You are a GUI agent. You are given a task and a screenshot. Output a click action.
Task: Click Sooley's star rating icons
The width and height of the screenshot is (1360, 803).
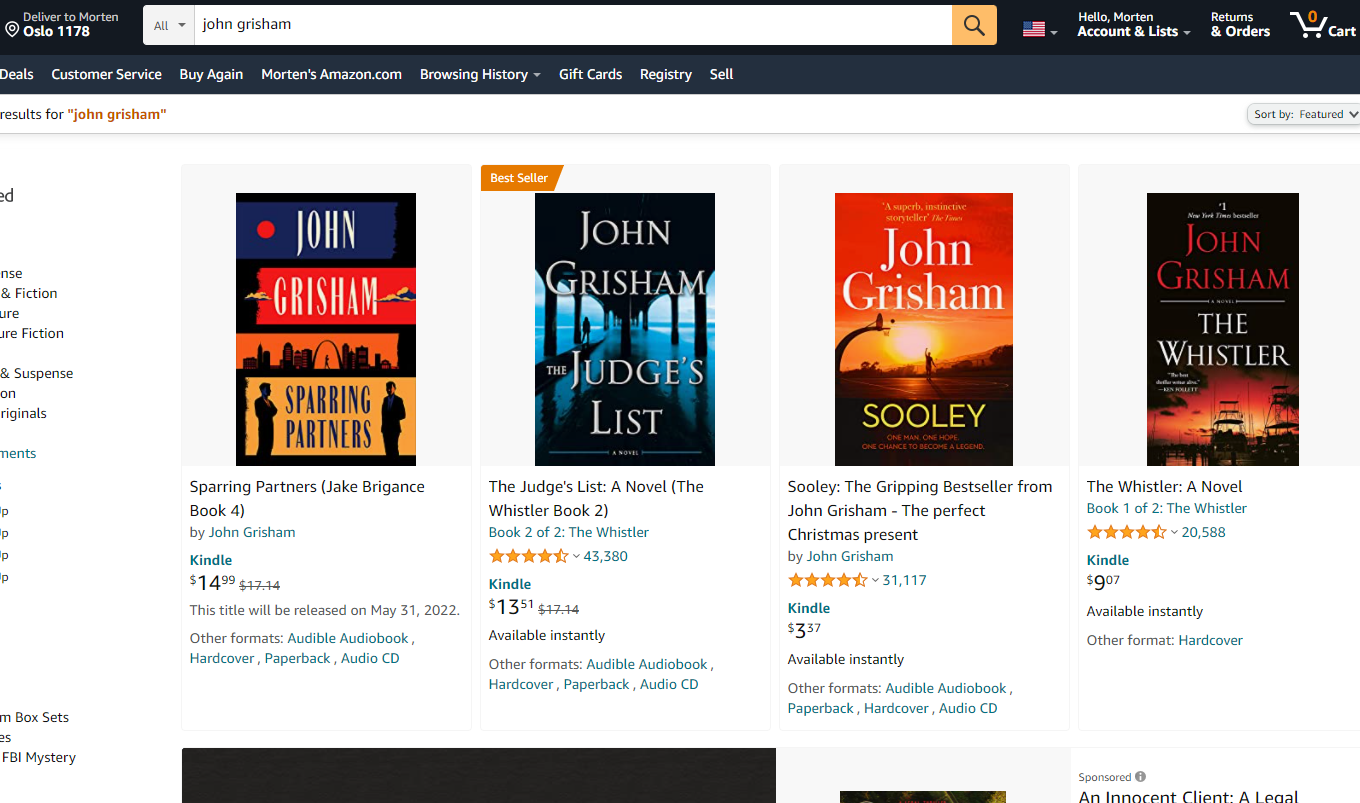click(827, 581)
